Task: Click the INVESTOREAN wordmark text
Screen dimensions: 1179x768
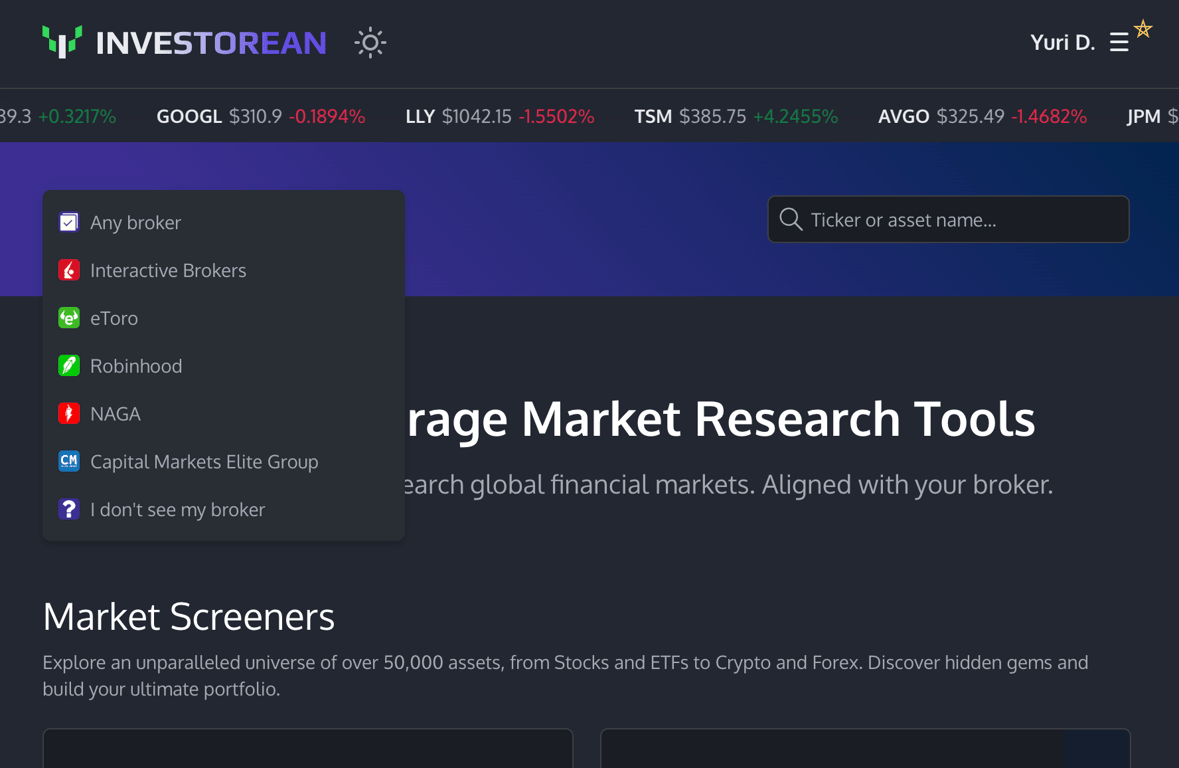Action: coord(211,43)
